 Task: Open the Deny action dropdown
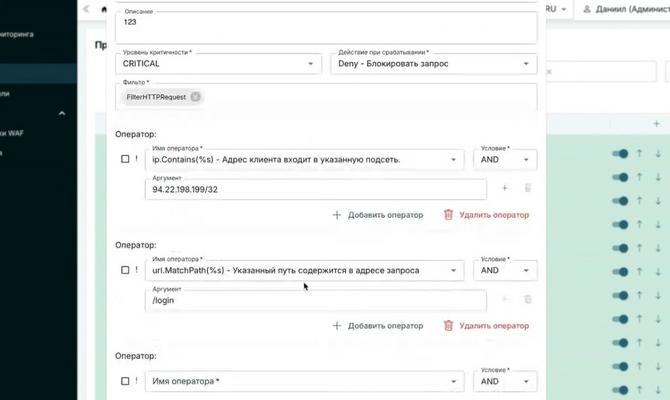pos(433,63)
